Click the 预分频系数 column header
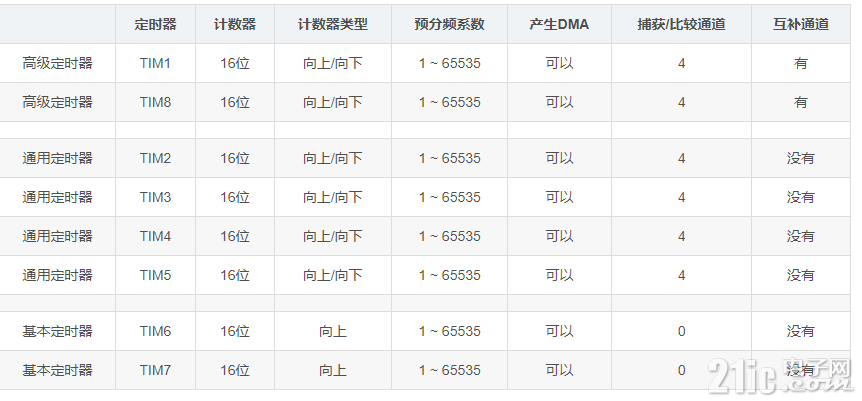Viewport: 862px width, 401px height. (449, 24)
